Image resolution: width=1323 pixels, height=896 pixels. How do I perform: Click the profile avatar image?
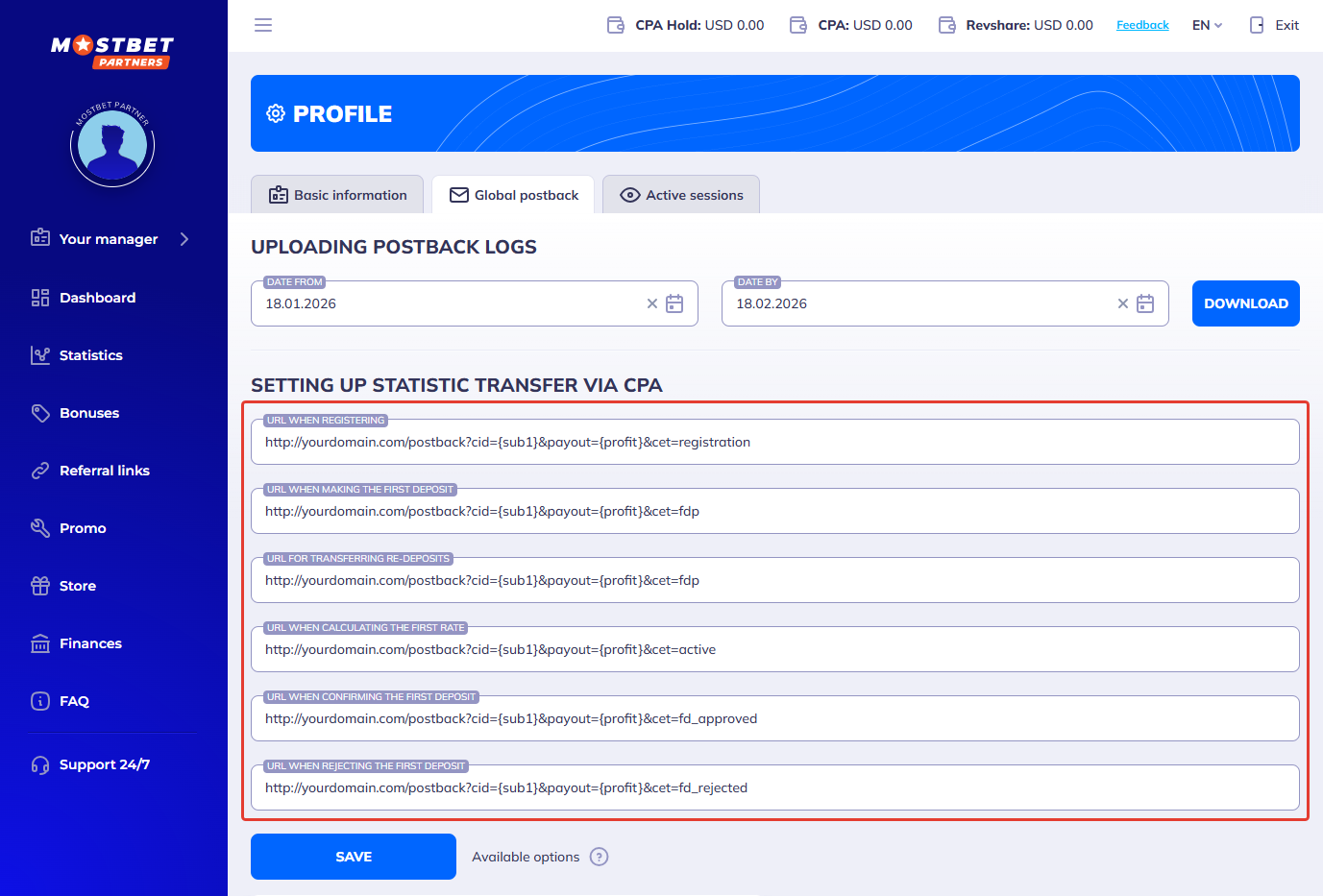tap(112, 145)
